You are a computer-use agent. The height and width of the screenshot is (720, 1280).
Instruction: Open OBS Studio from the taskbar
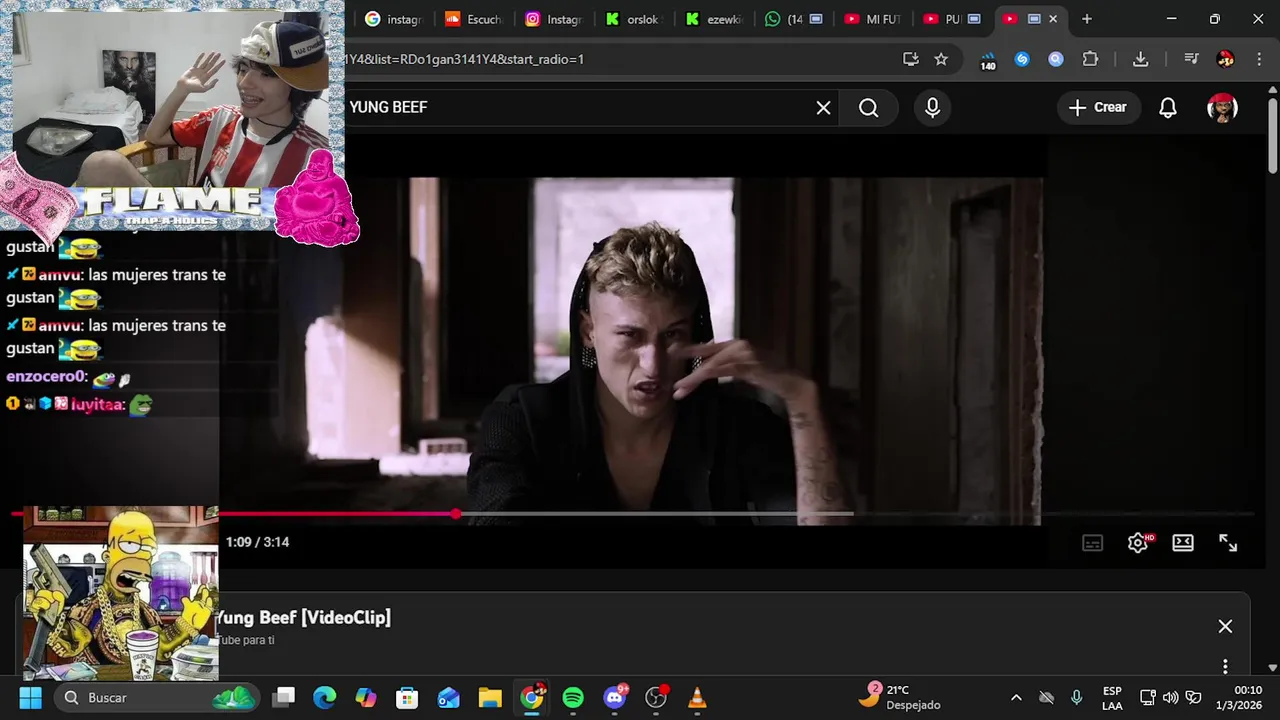coord(656,698)
